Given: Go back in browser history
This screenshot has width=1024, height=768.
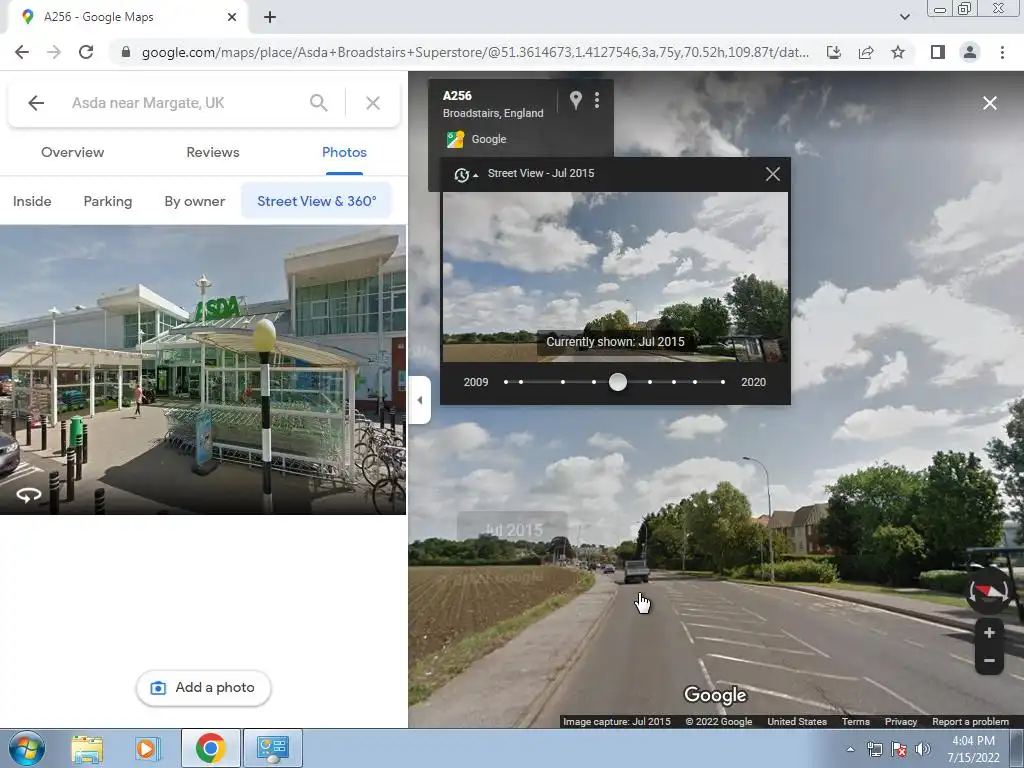Looking at the screenshot, I should click(22, 52).
